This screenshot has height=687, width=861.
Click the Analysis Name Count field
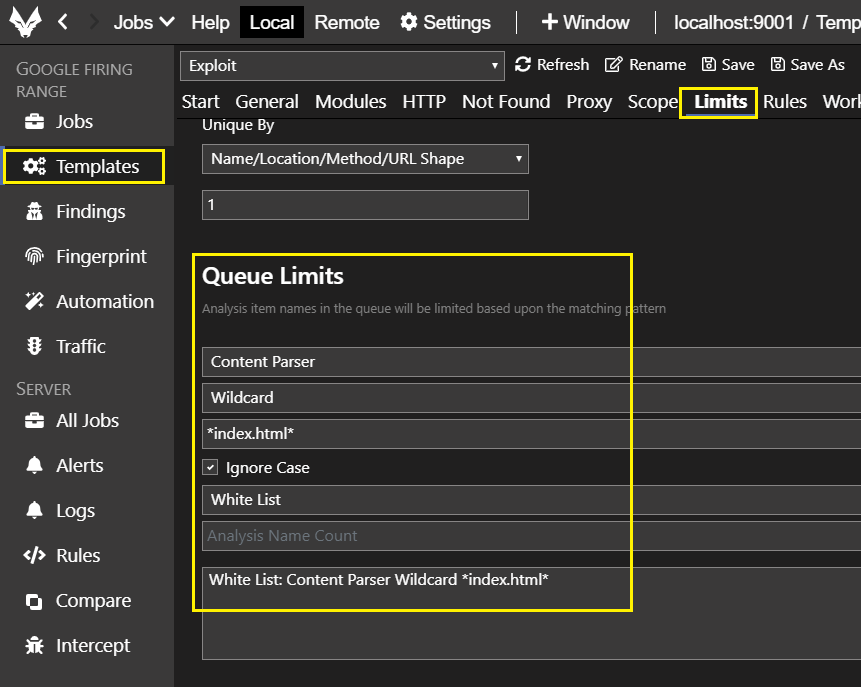click(x=530, y=536)
